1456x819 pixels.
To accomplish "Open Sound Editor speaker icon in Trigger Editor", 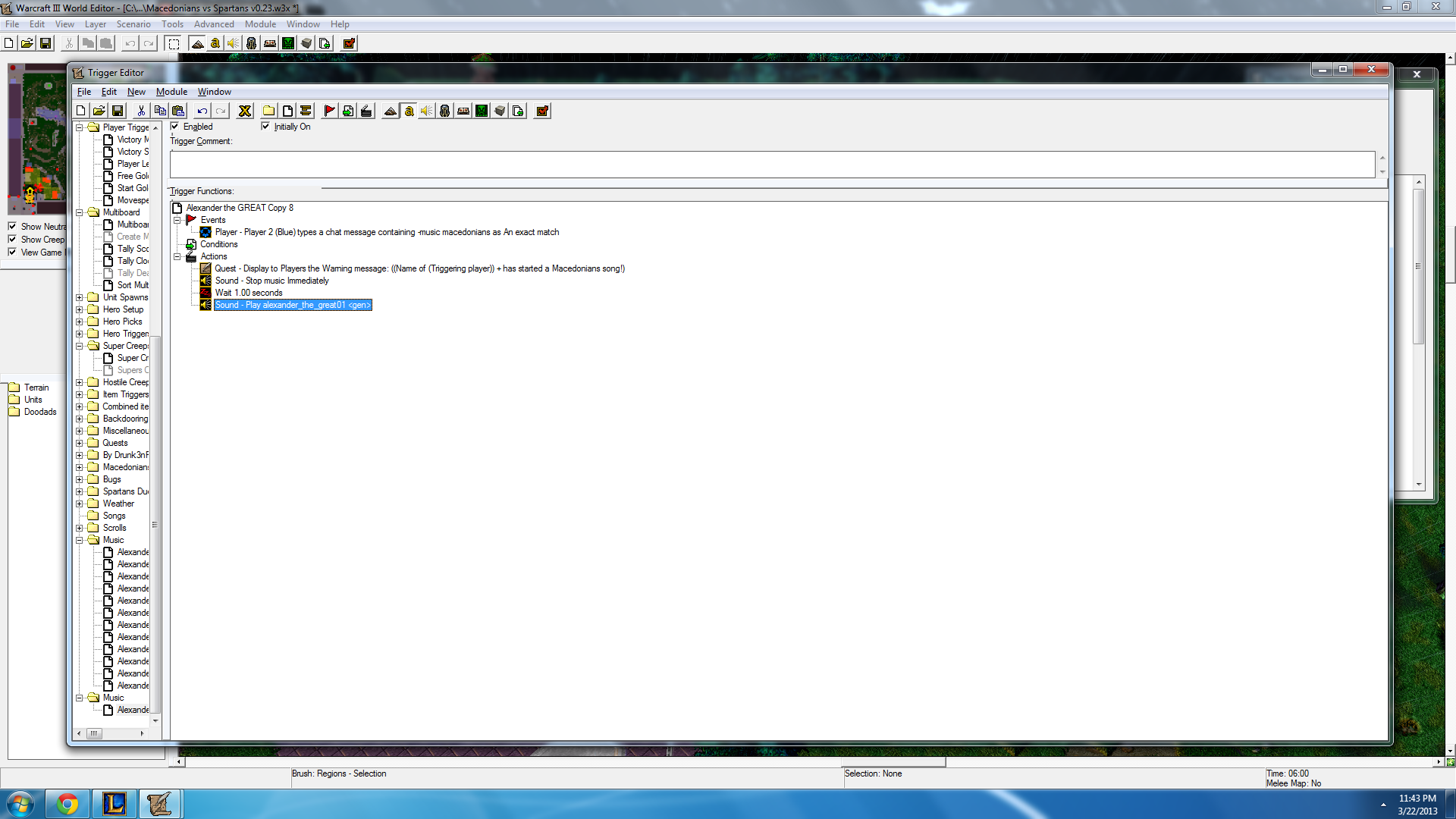I will (427, 111).
